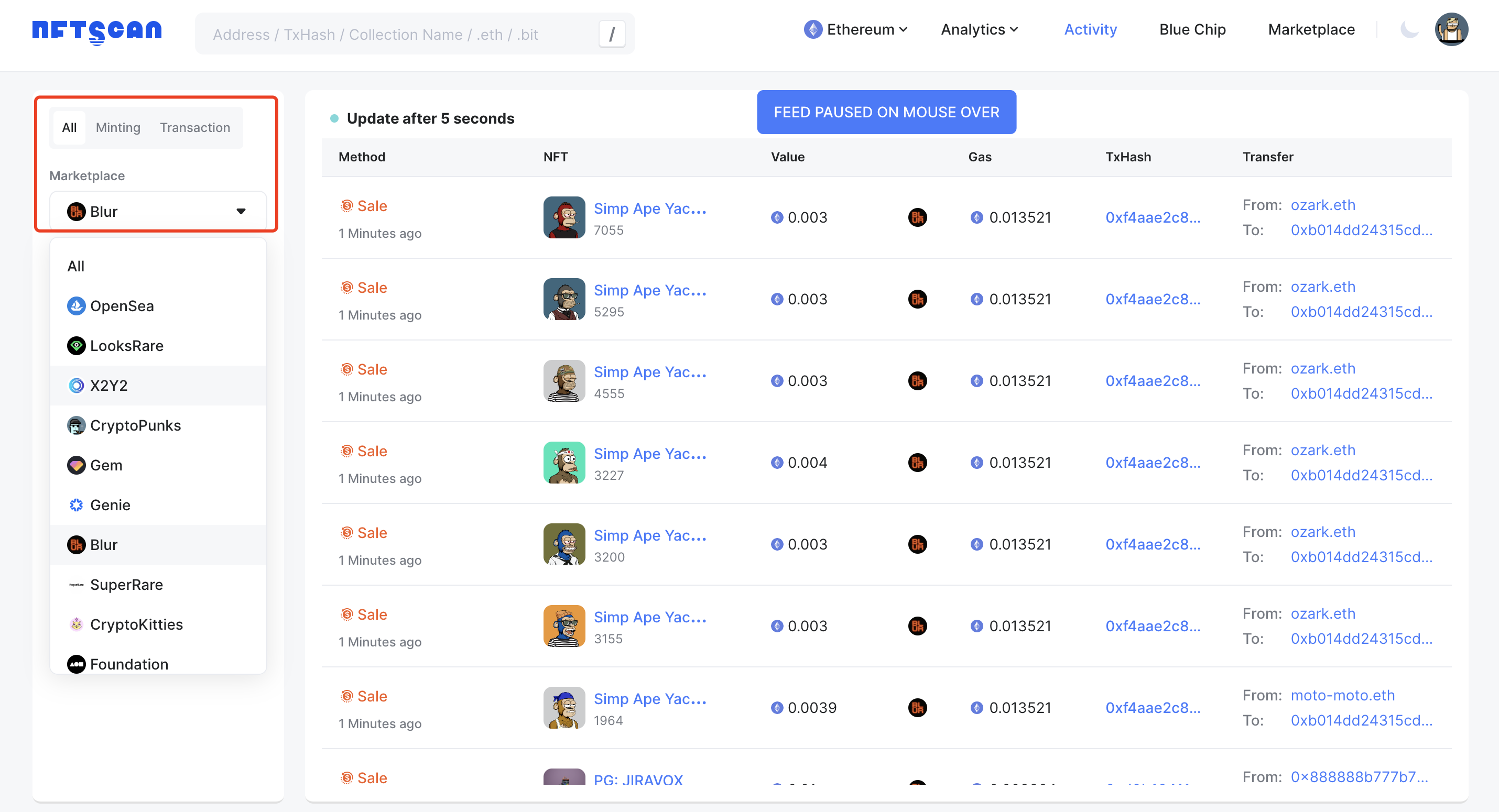Switch the feed filter to All
Image resolution: width=1499 pixels, height=812 pixels.
tap(69, 127)
